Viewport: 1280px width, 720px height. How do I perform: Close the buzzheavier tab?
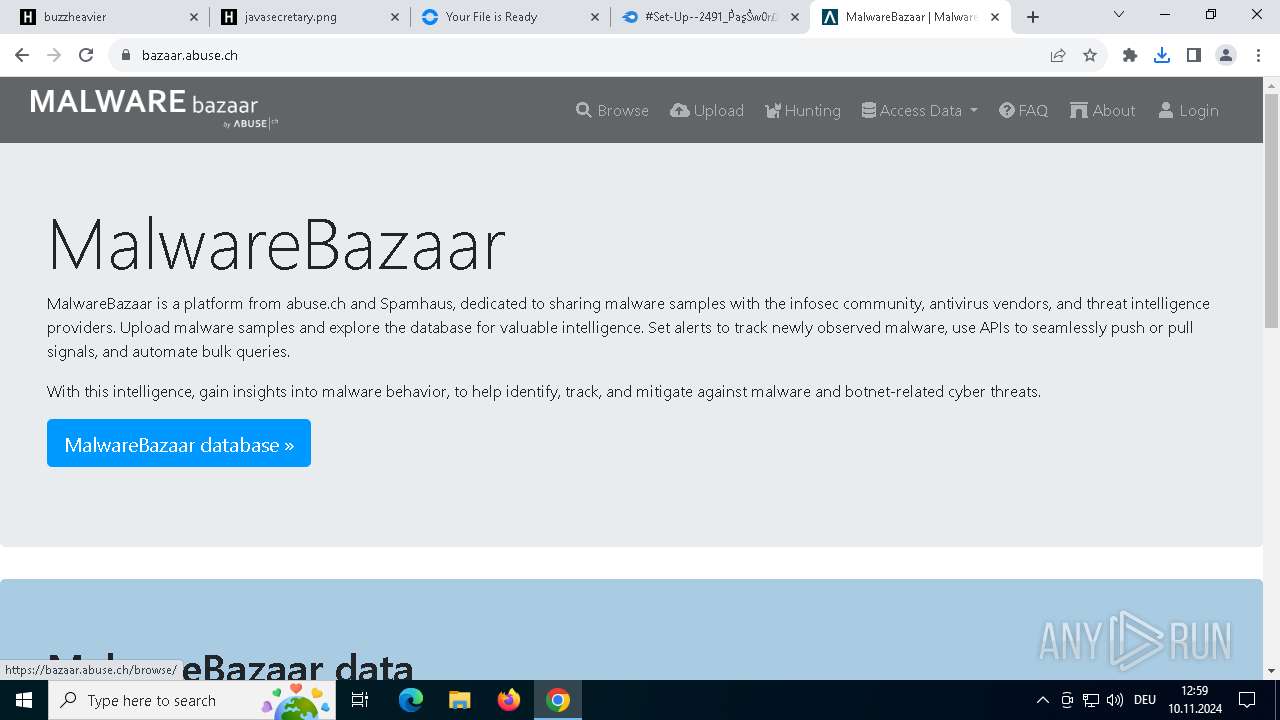(194, 17)
